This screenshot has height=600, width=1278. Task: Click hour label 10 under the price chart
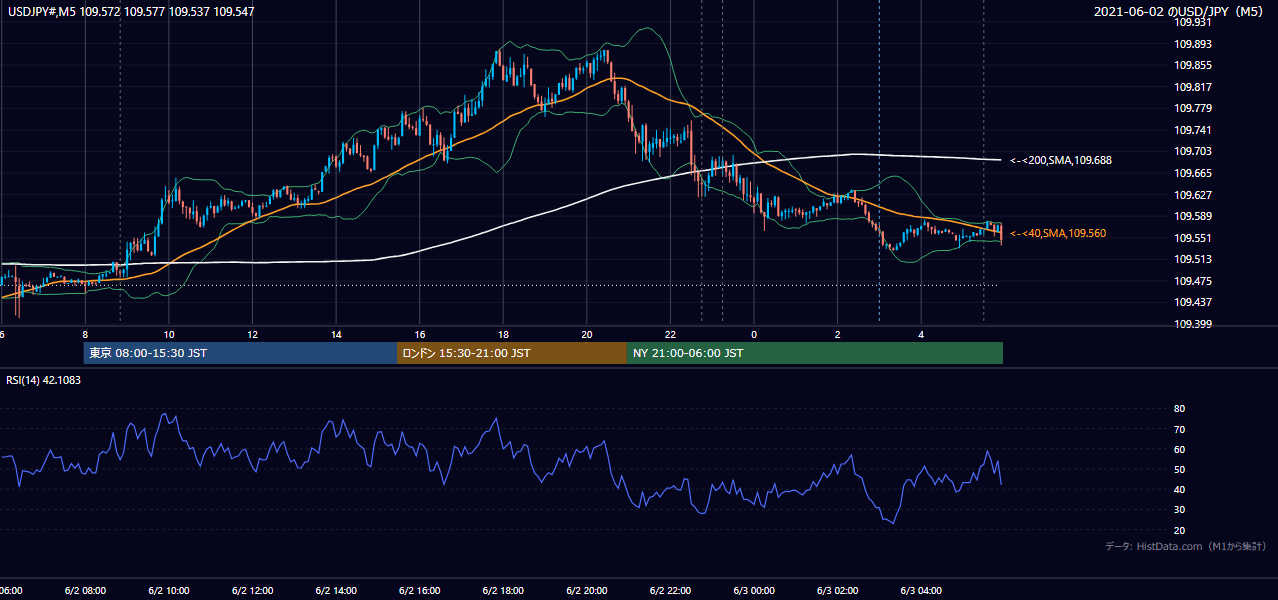click(x=169, y=334)
